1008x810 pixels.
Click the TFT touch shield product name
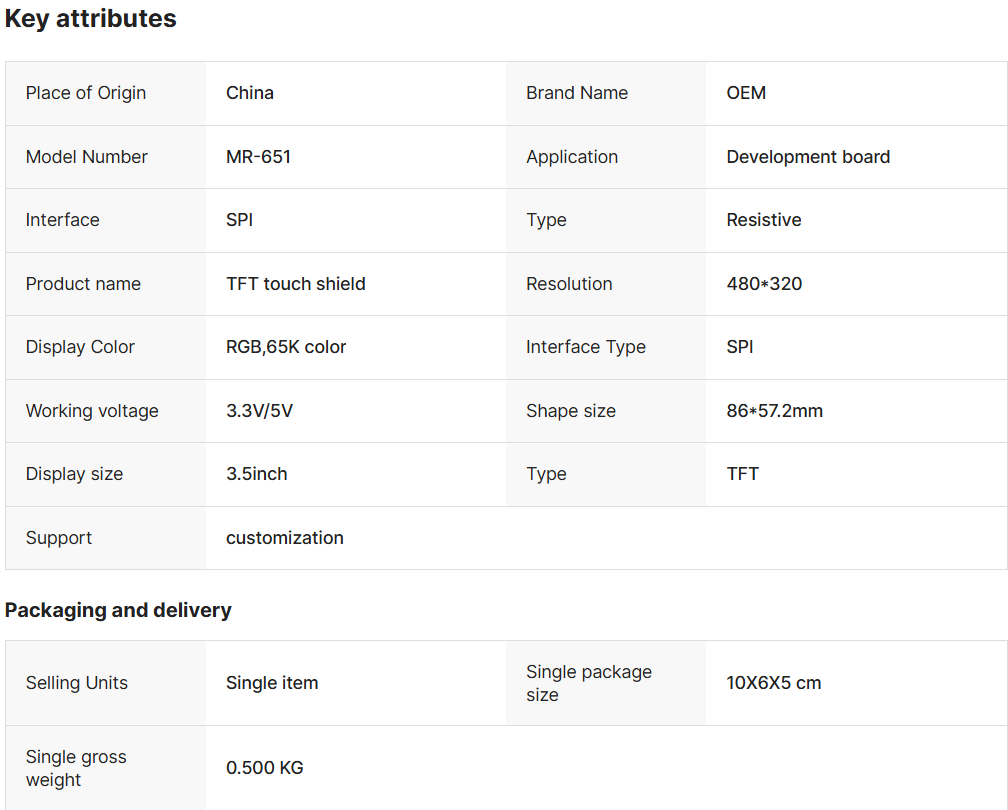point(296,284)
